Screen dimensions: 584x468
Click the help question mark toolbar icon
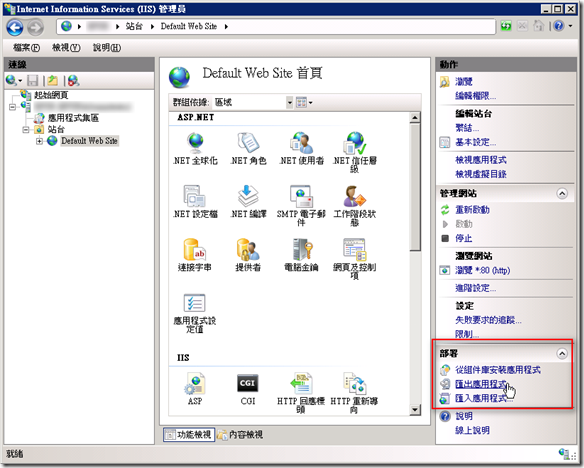559,26
